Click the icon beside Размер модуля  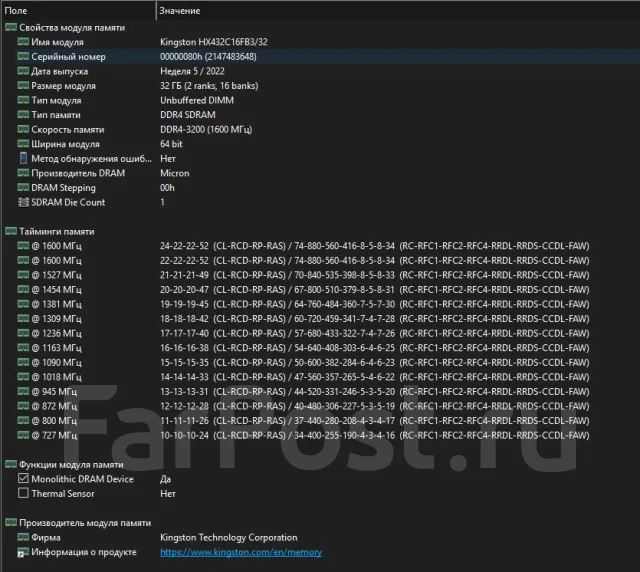coord(23,85)
